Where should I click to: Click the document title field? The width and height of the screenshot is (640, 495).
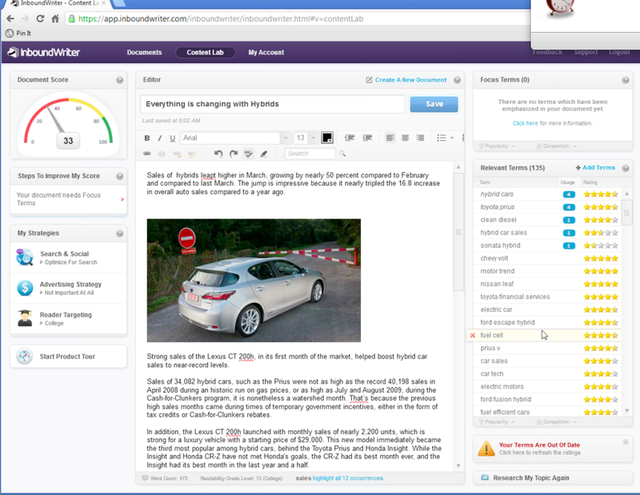coord(273,104)
